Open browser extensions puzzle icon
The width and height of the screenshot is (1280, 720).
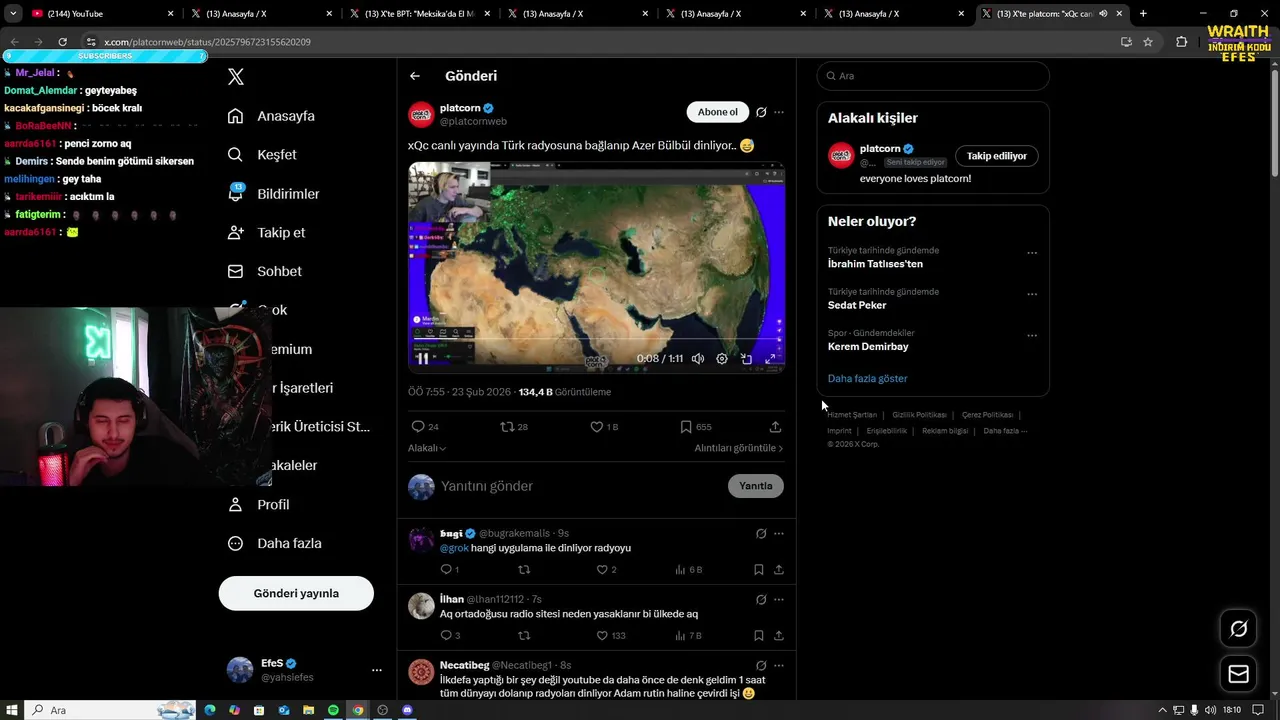[1181, 42]
